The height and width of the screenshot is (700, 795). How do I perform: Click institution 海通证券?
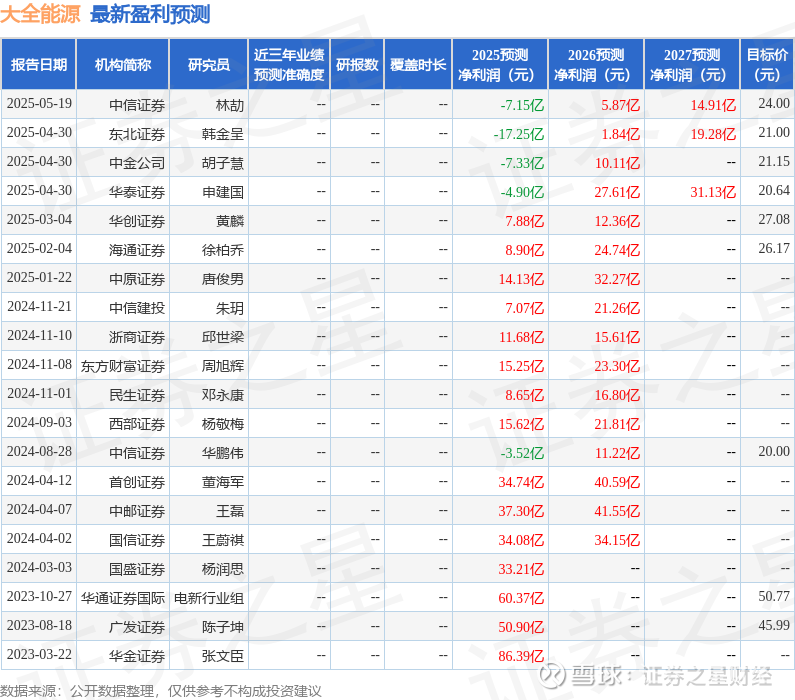pos(137,250)
